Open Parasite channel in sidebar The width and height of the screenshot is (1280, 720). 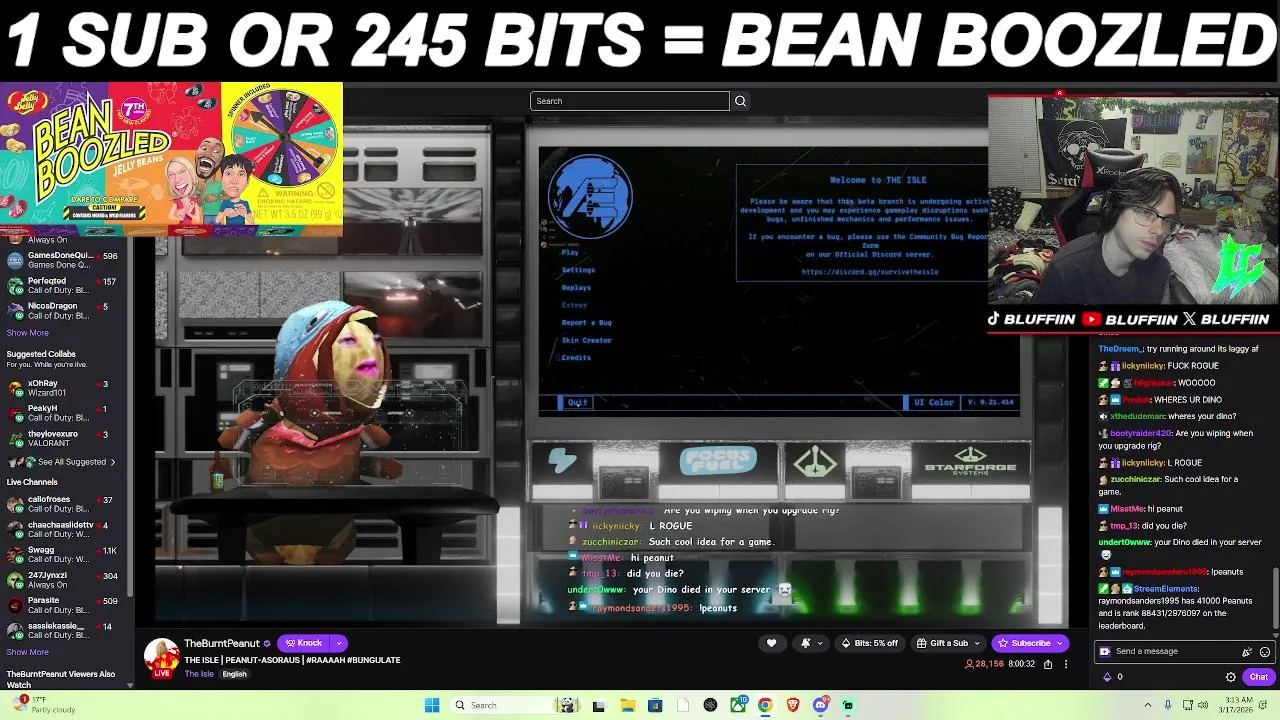62,605
